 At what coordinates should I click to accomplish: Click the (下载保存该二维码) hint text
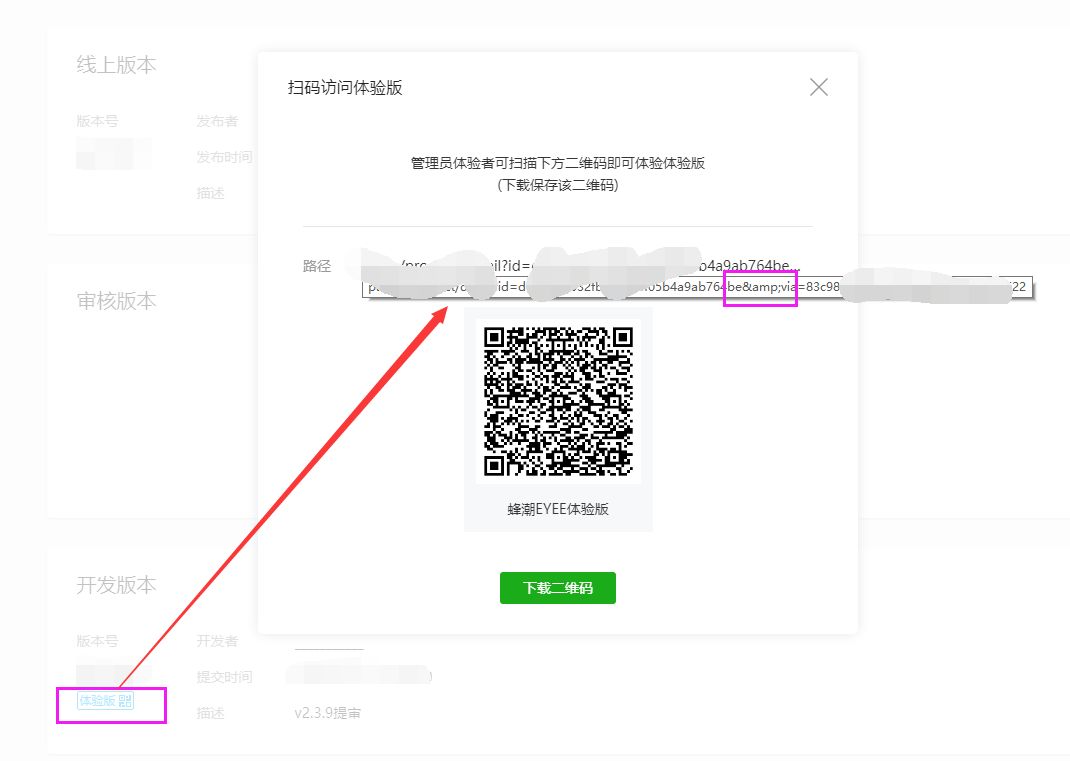558,185
